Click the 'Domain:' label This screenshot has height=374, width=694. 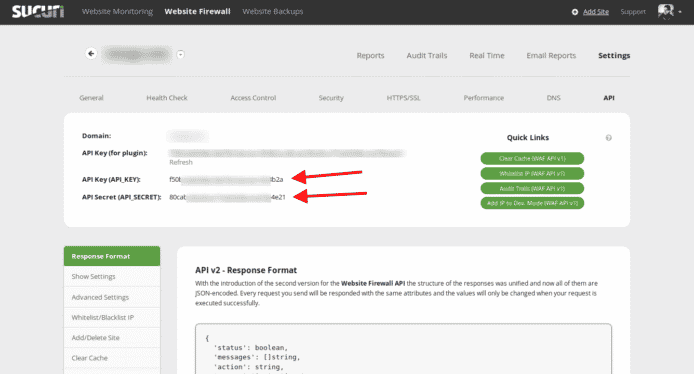[96, 136]
